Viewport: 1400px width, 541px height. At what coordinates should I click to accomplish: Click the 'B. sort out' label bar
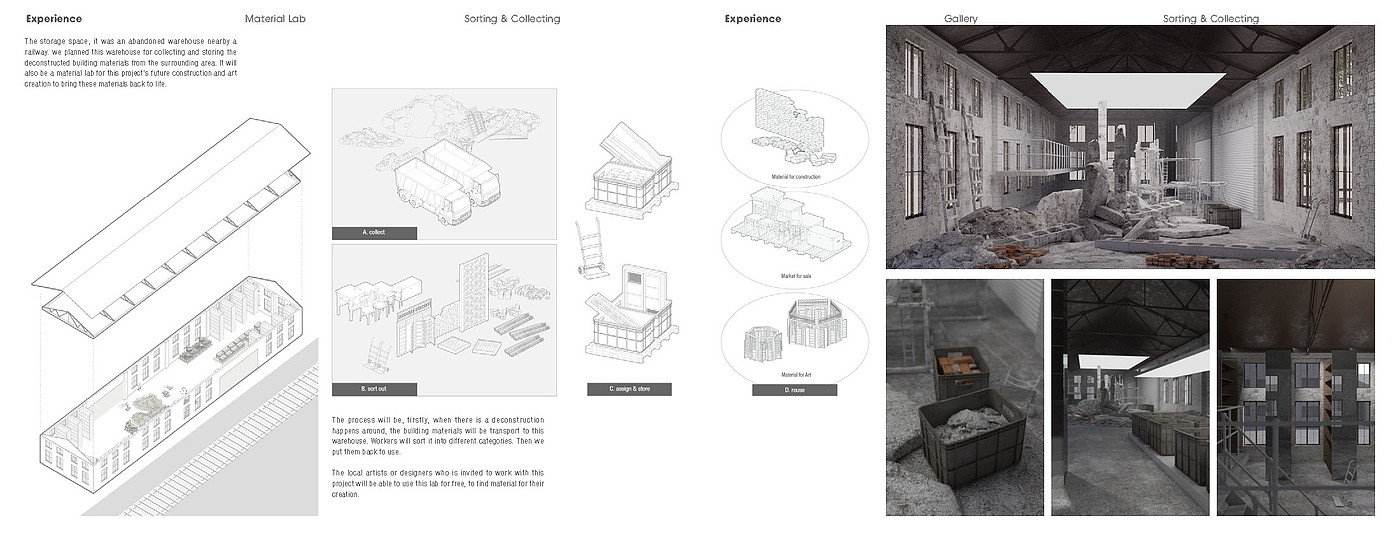click(x=374, y=389)
